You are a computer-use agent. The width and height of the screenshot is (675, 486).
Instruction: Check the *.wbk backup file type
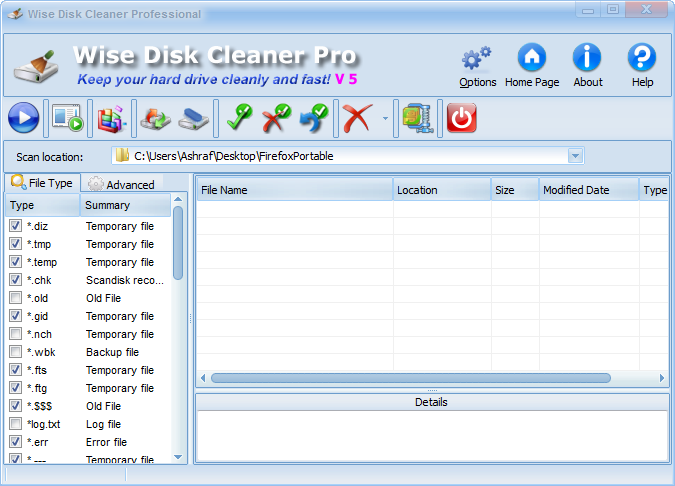15,352
